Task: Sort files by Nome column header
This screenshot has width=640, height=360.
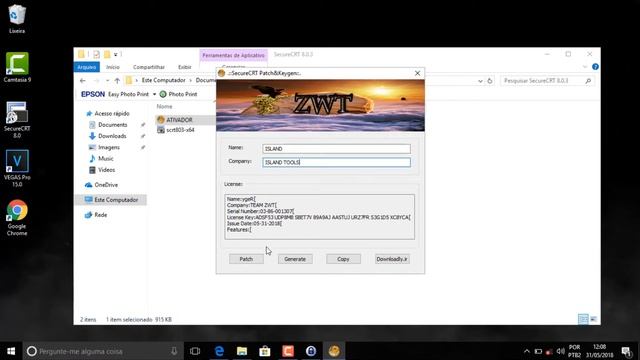Action: tap(164, 107)
